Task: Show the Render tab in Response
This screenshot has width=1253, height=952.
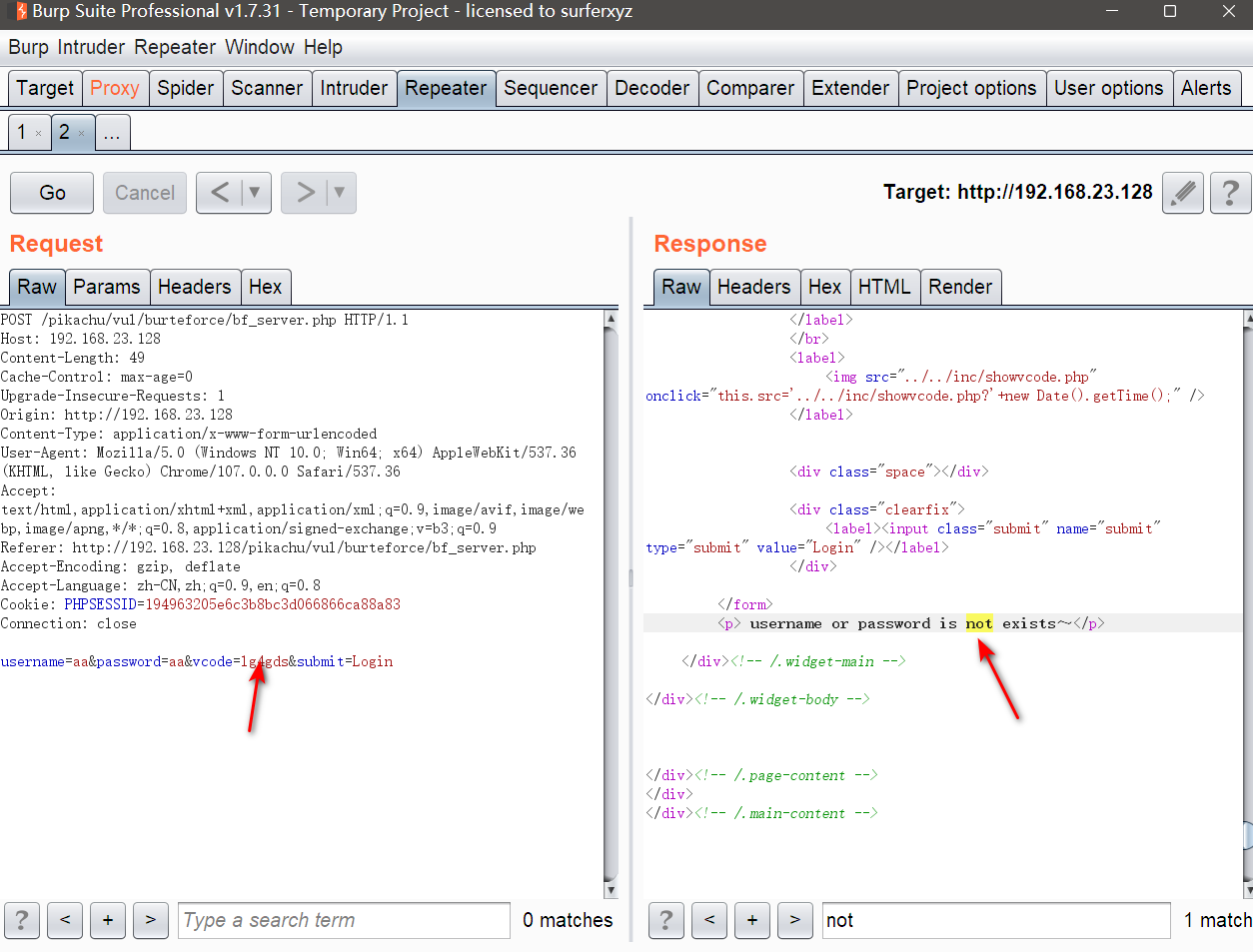Action: pyautogui.click(x=959, y=287)
